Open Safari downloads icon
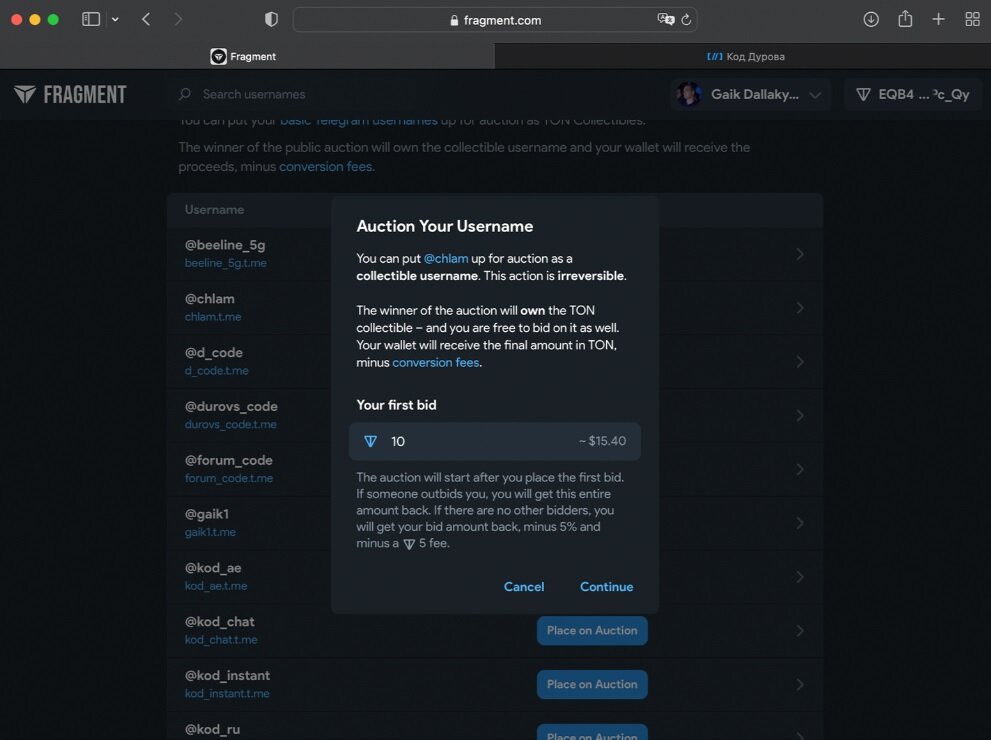The width and height of the screenshot is (991, 740). tap(871, 19)
